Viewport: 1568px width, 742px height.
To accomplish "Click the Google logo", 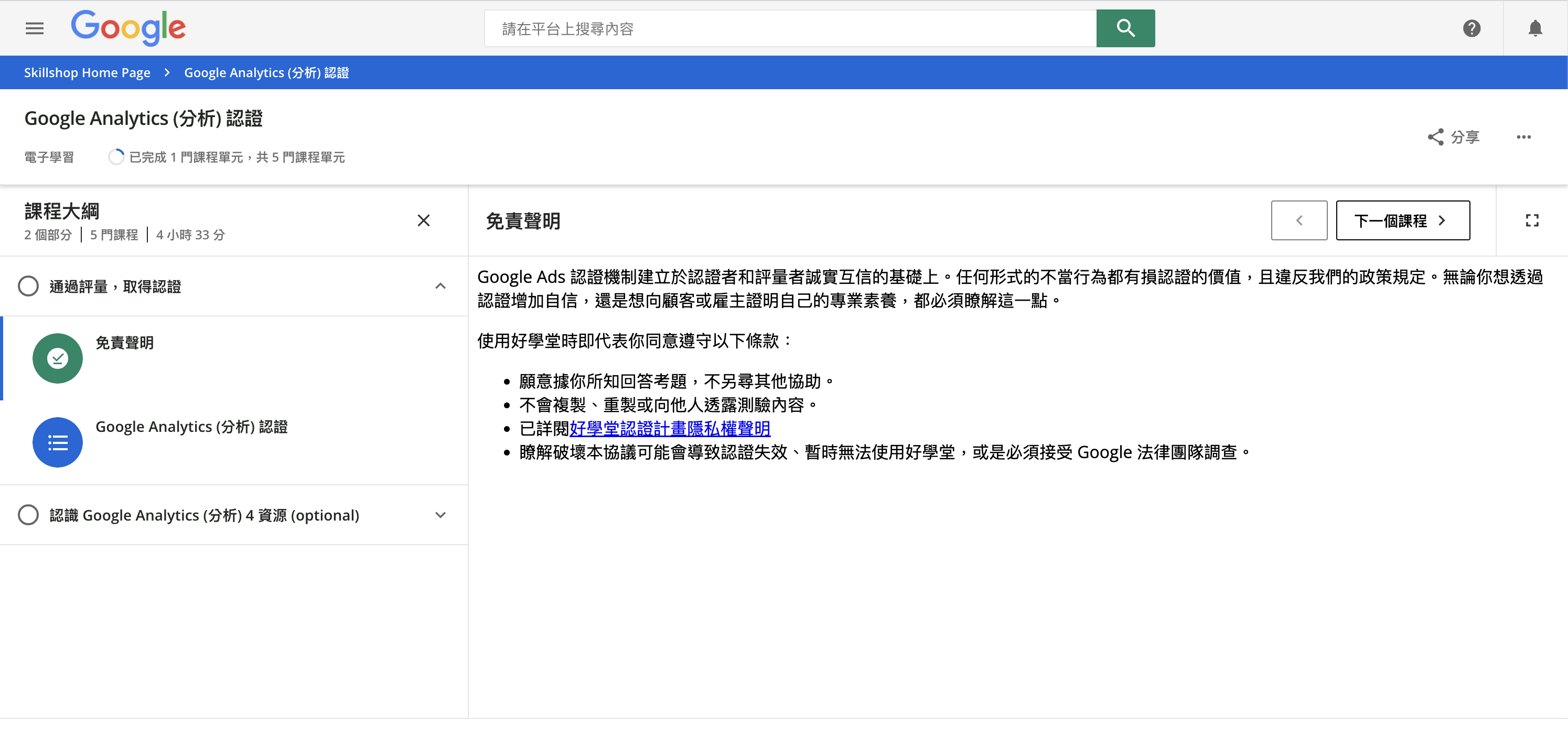I will (x=128, y=28).
